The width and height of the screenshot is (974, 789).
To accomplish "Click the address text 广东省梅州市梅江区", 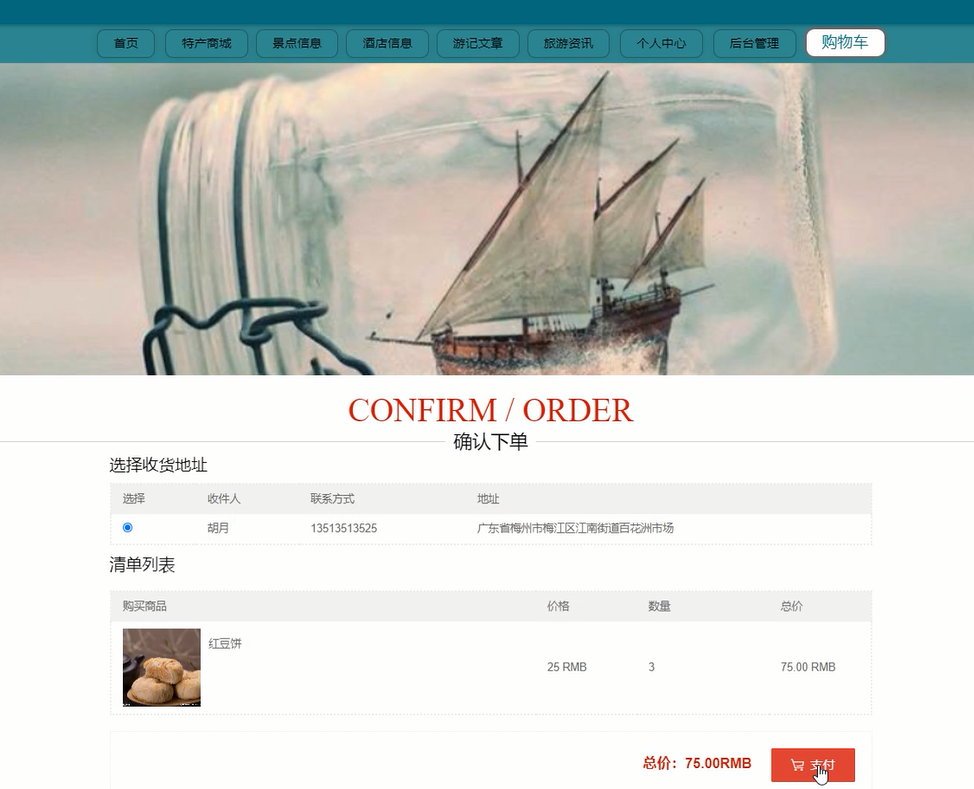I will (526, 528).
